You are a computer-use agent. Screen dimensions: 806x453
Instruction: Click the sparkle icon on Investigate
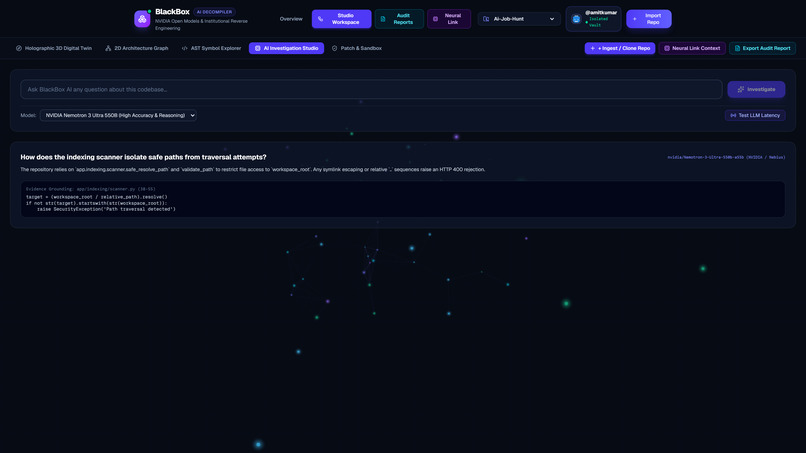[741, 89]
